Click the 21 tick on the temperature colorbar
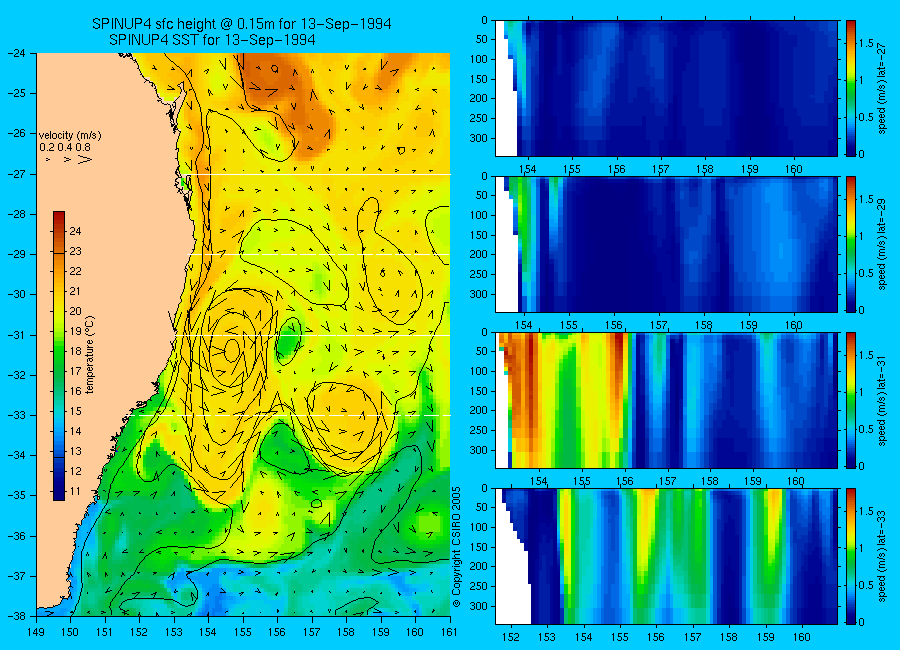 [75, 291]
